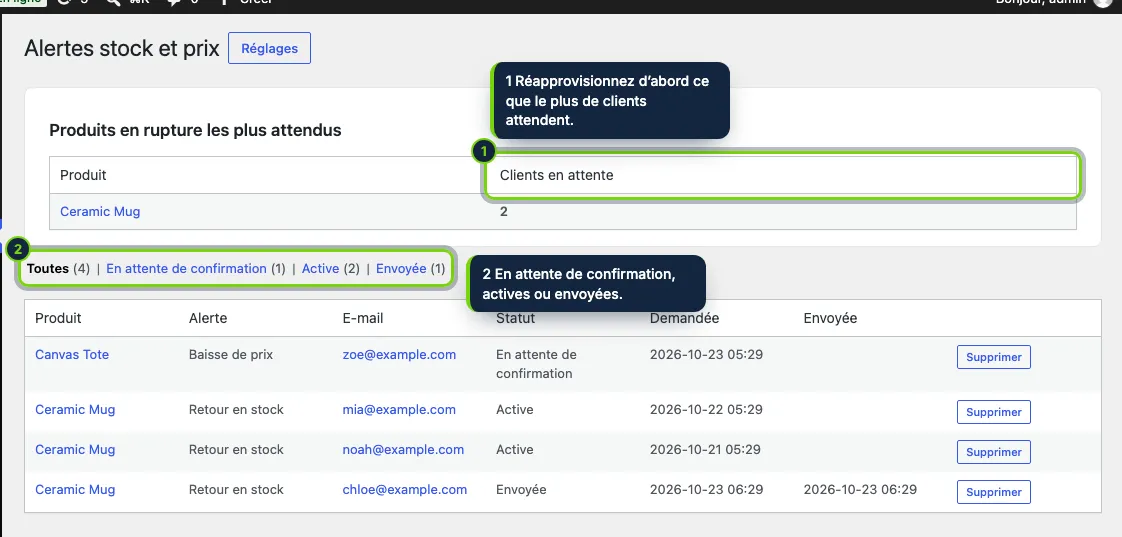Filter by En attente de confirmation
The image size is (1122, 537).
click(186, 268)
